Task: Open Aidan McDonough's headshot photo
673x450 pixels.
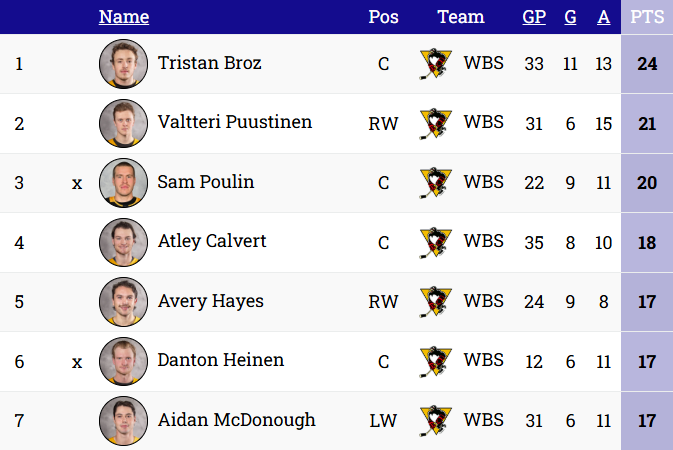Action: 123,420
